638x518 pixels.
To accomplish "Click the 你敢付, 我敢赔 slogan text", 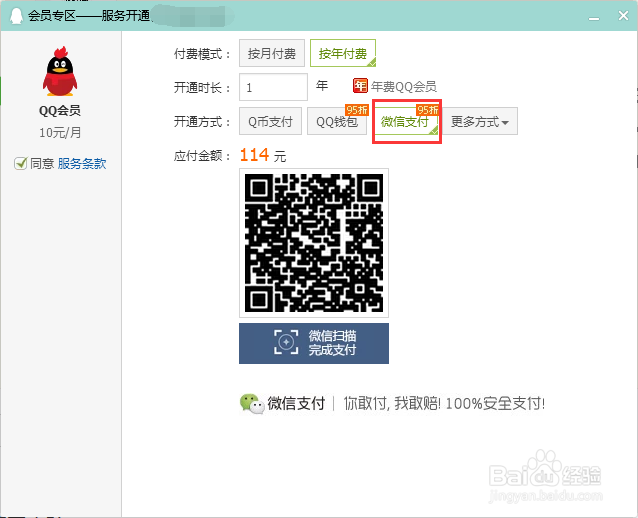I will [x=444, y=404].
